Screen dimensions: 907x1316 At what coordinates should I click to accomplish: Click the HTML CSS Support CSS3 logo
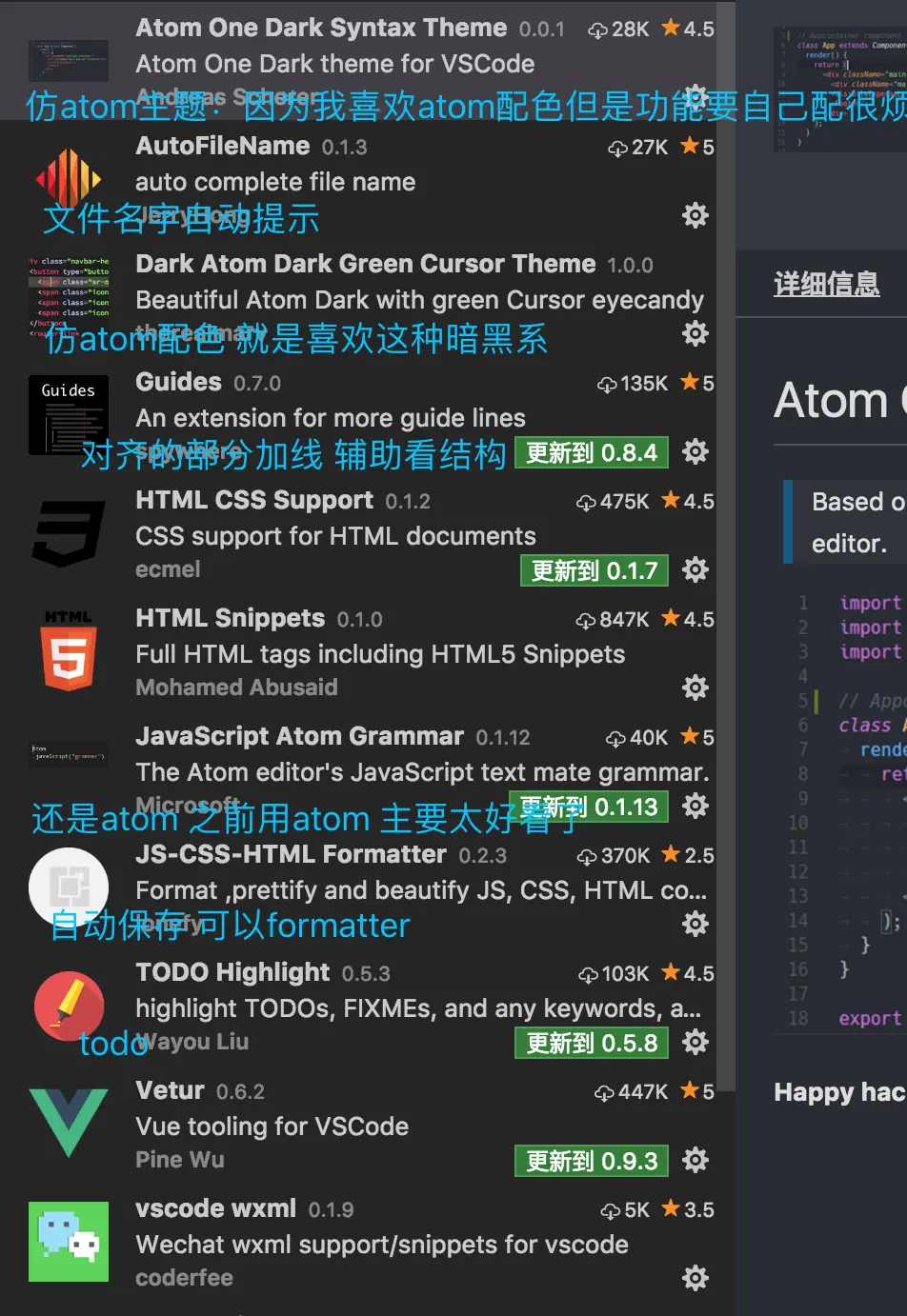click(69, 533)
